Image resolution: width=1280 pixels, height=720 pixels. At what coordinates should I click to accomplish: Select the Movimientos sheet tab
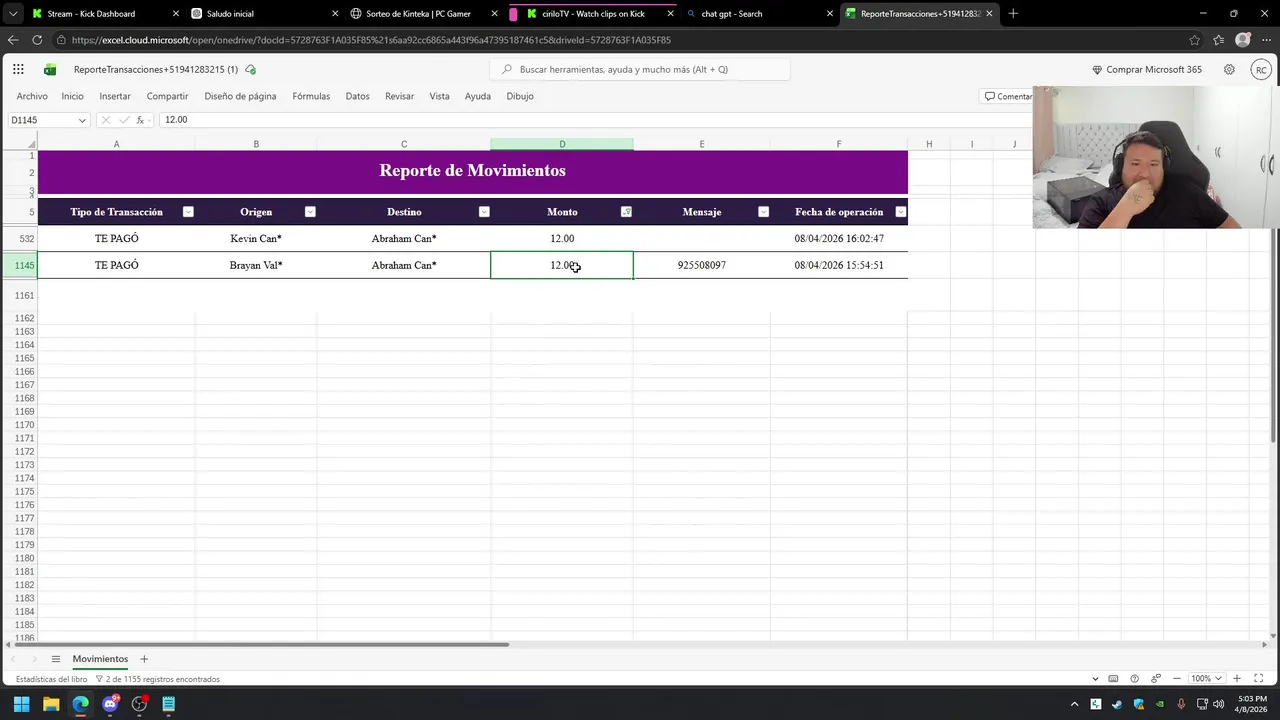[x=100, y=659]
